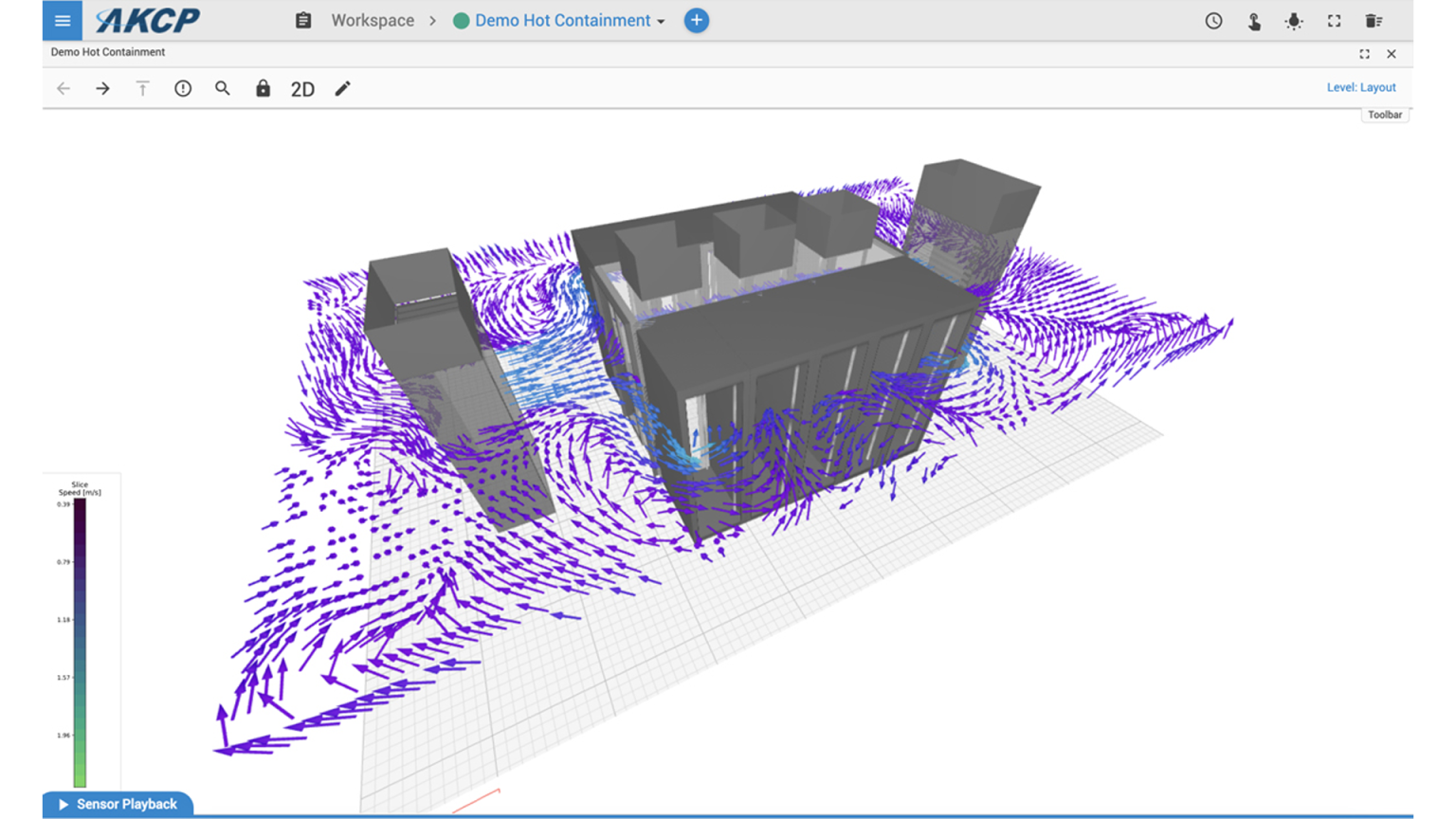Click the pencil edit icon
This screenshot has height=819, width=1456.
(342, 88)
